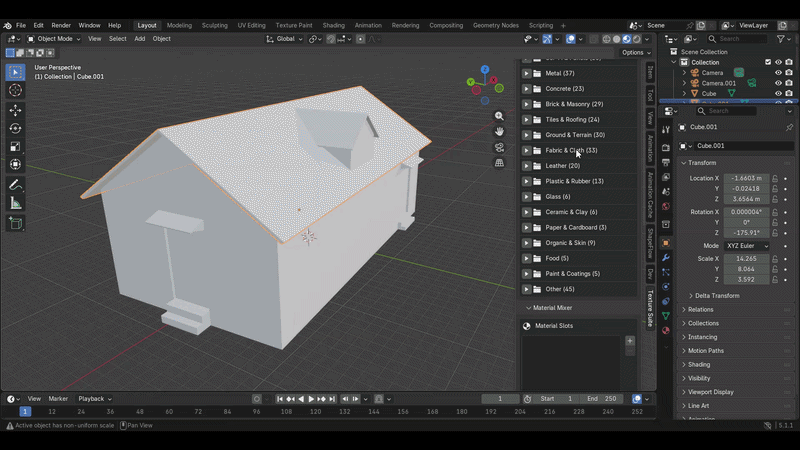Select the Measure tool
This screenshot has width=800, height=450.
click(15, 203)
